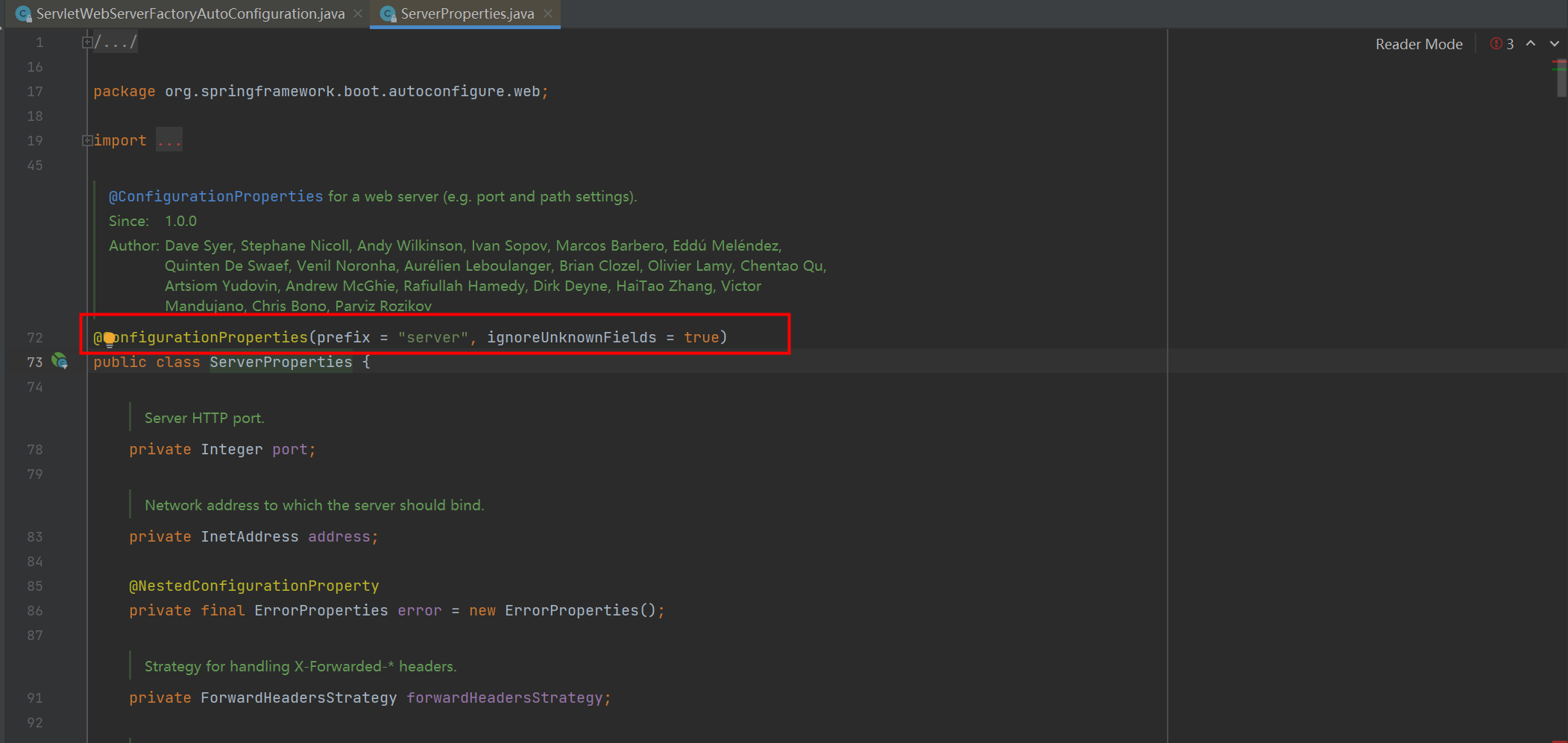
Task: Click the @ConfigurationProperties link in the doc comment
Action: tap(216, 196)
